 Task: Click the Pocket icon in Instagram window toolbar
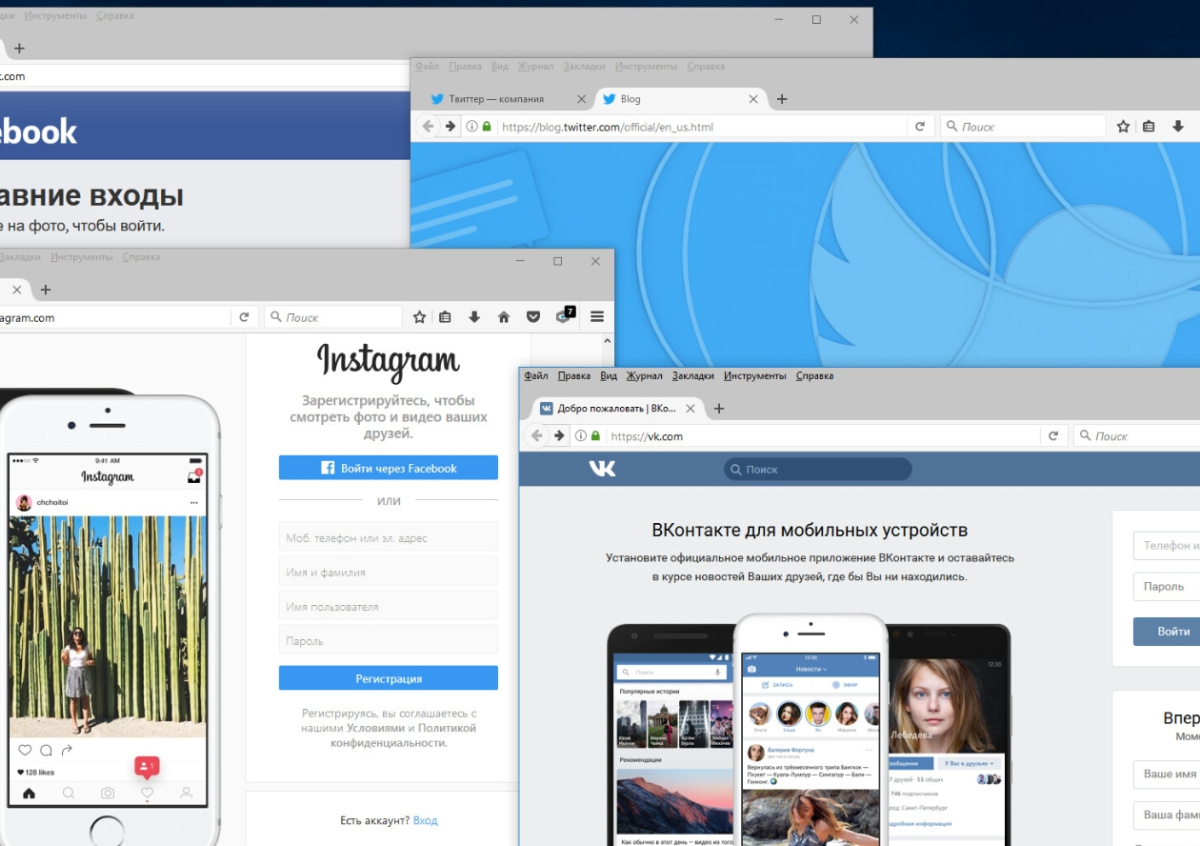point(533,317)
